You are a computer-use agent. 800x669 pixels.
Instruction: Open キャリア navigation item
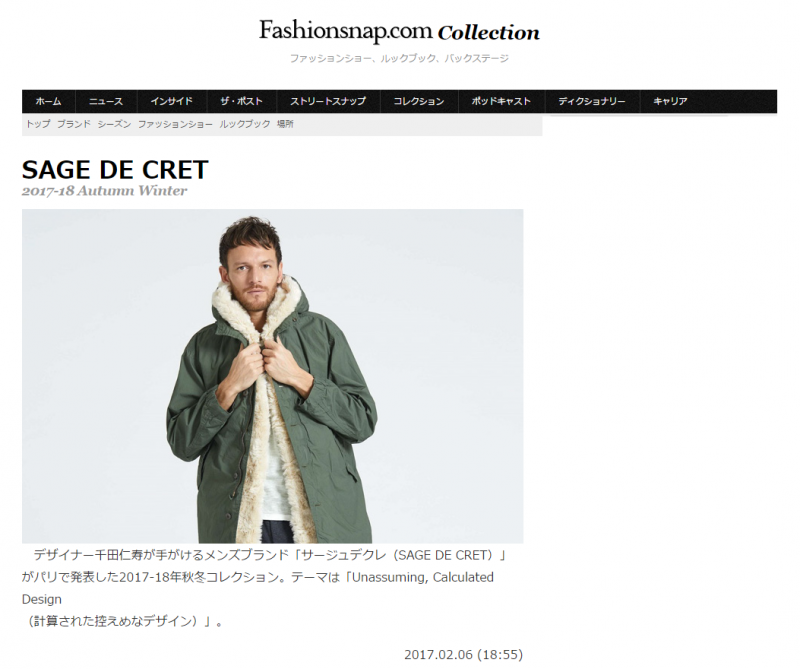click(x=670, y=101)
